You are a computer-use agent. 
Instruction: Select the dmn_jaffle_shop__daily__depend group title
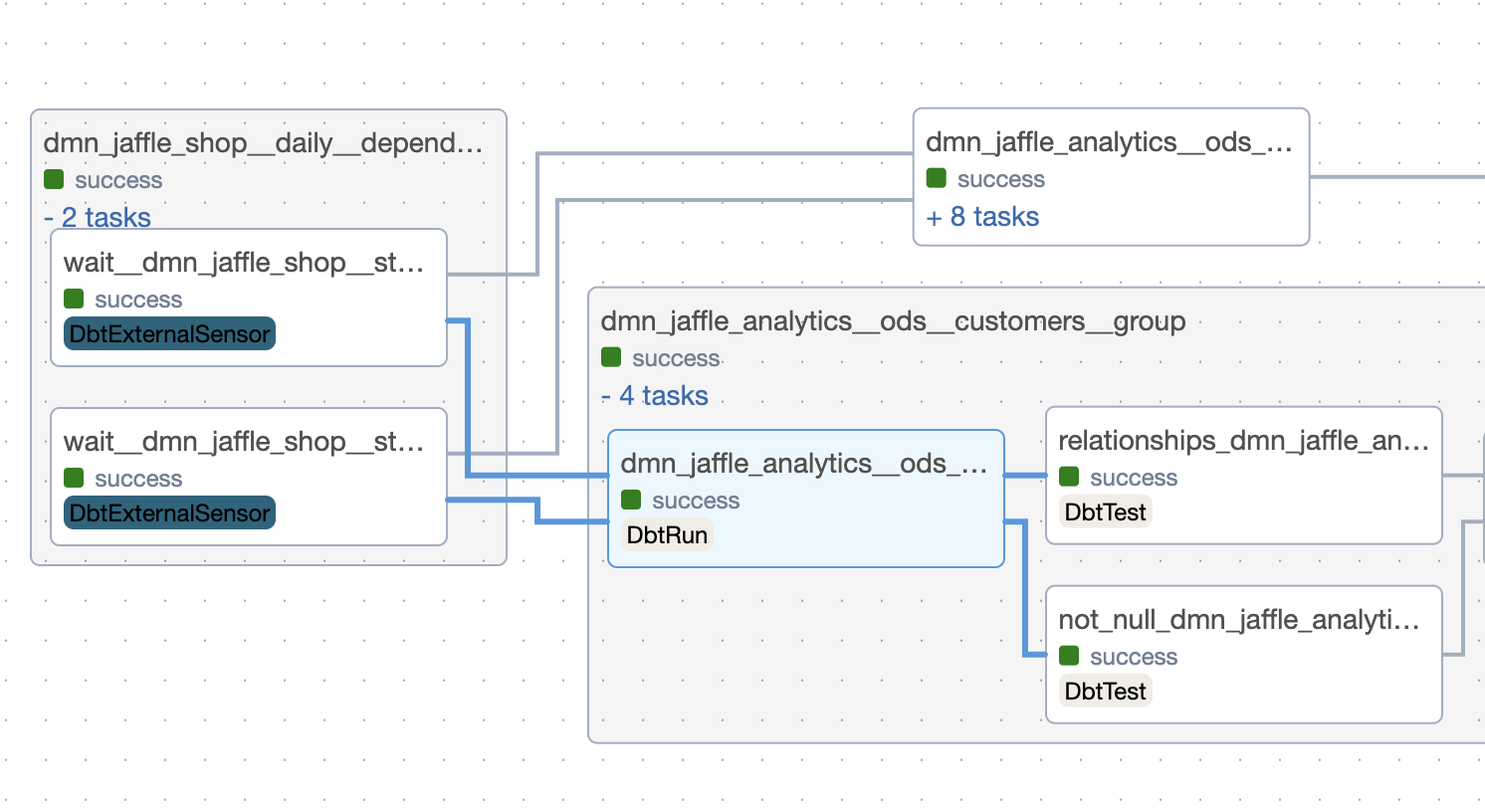pyautogui.click(x=263, y=143)
